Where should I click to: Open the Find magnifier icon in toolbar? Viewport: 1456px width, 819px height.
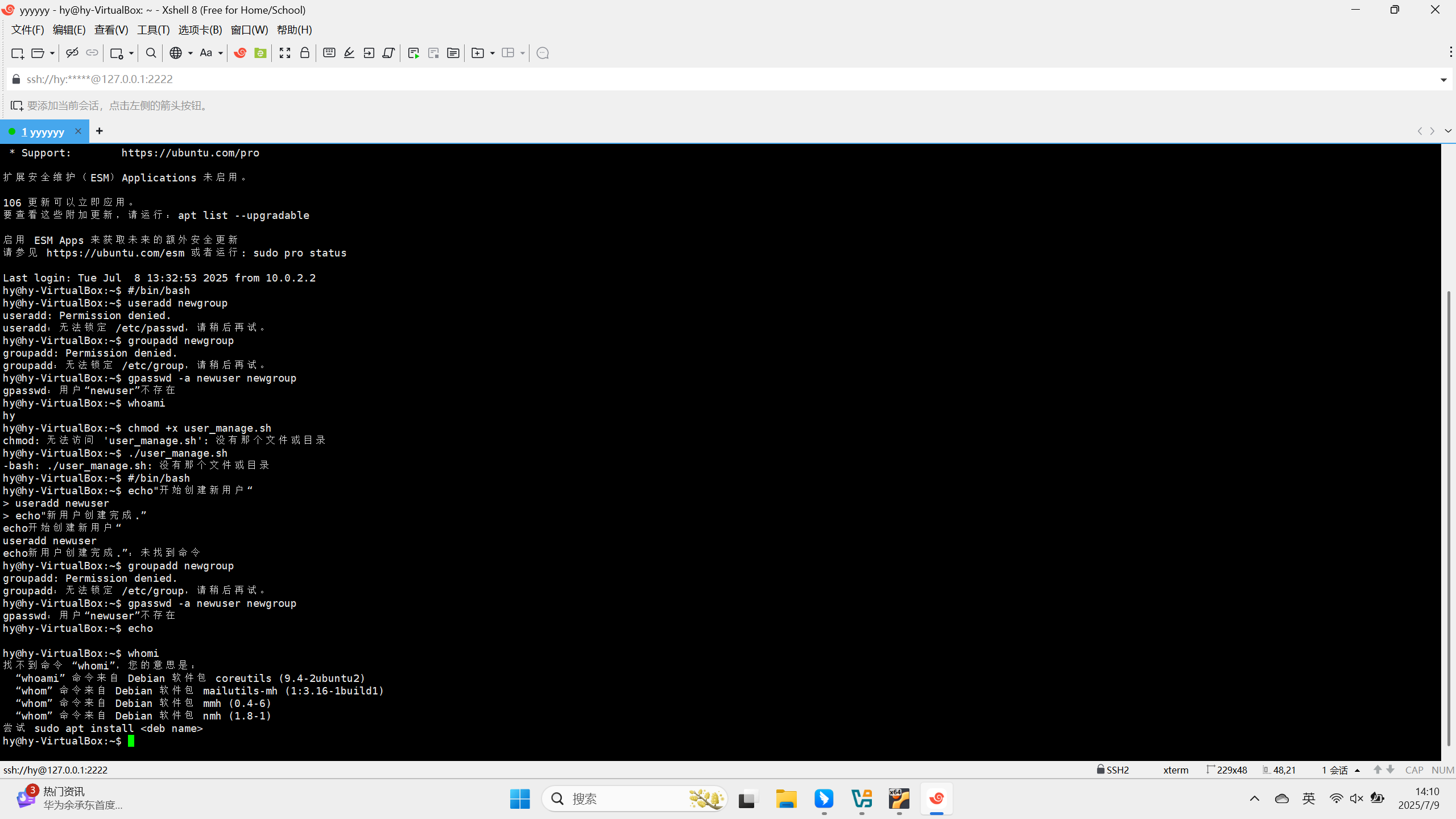tap(151, 53)
